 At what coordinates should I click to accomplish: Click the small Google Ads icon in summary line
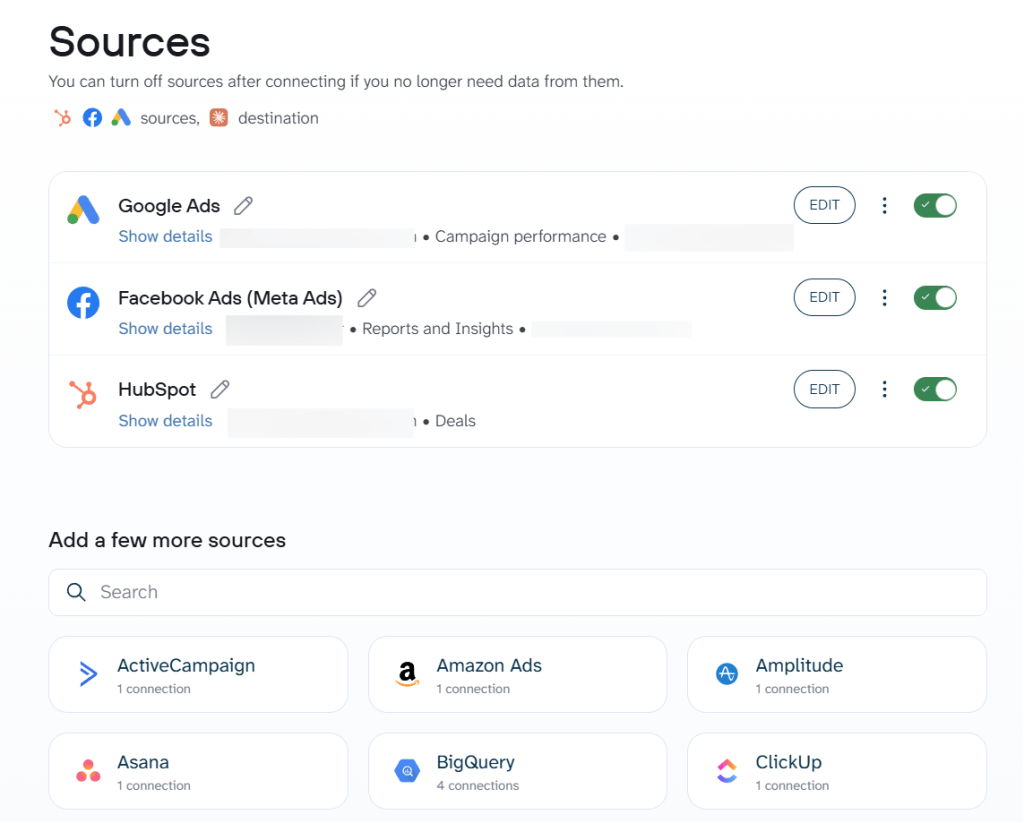[x=121, y=118]
